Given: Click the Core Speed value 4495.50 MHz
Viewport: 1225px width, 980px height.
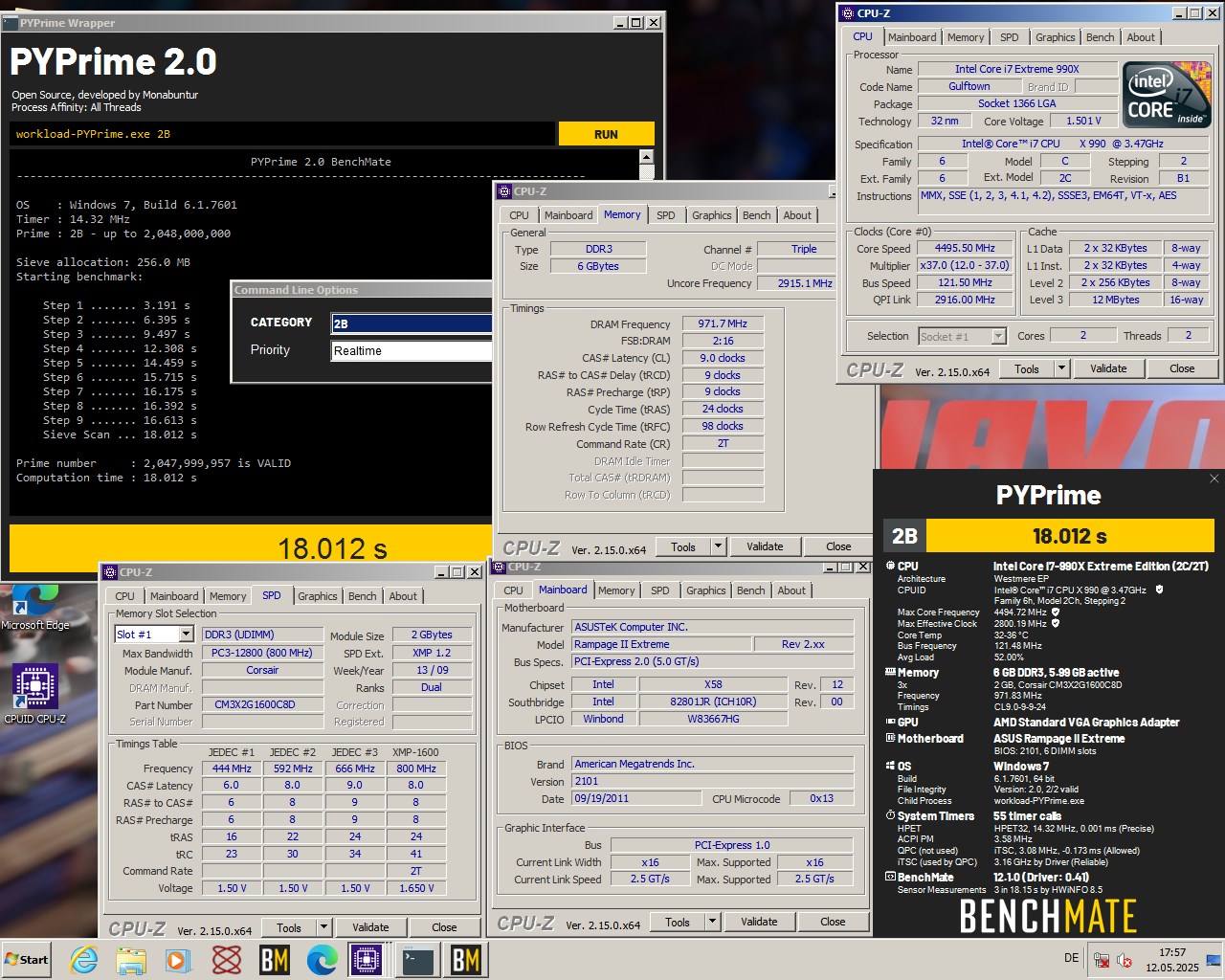Looking at the screenshot, I should pyautogui.click(x=965, y=249).
